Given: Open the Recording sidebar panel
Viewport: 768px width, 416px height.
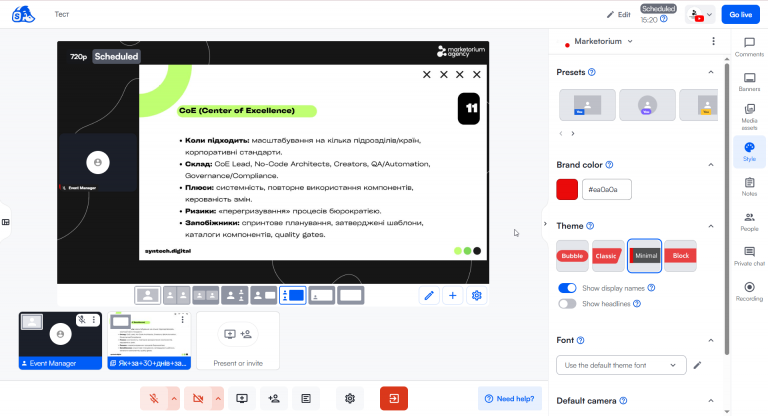Looking at the screenshot, I should click(749, 292).
